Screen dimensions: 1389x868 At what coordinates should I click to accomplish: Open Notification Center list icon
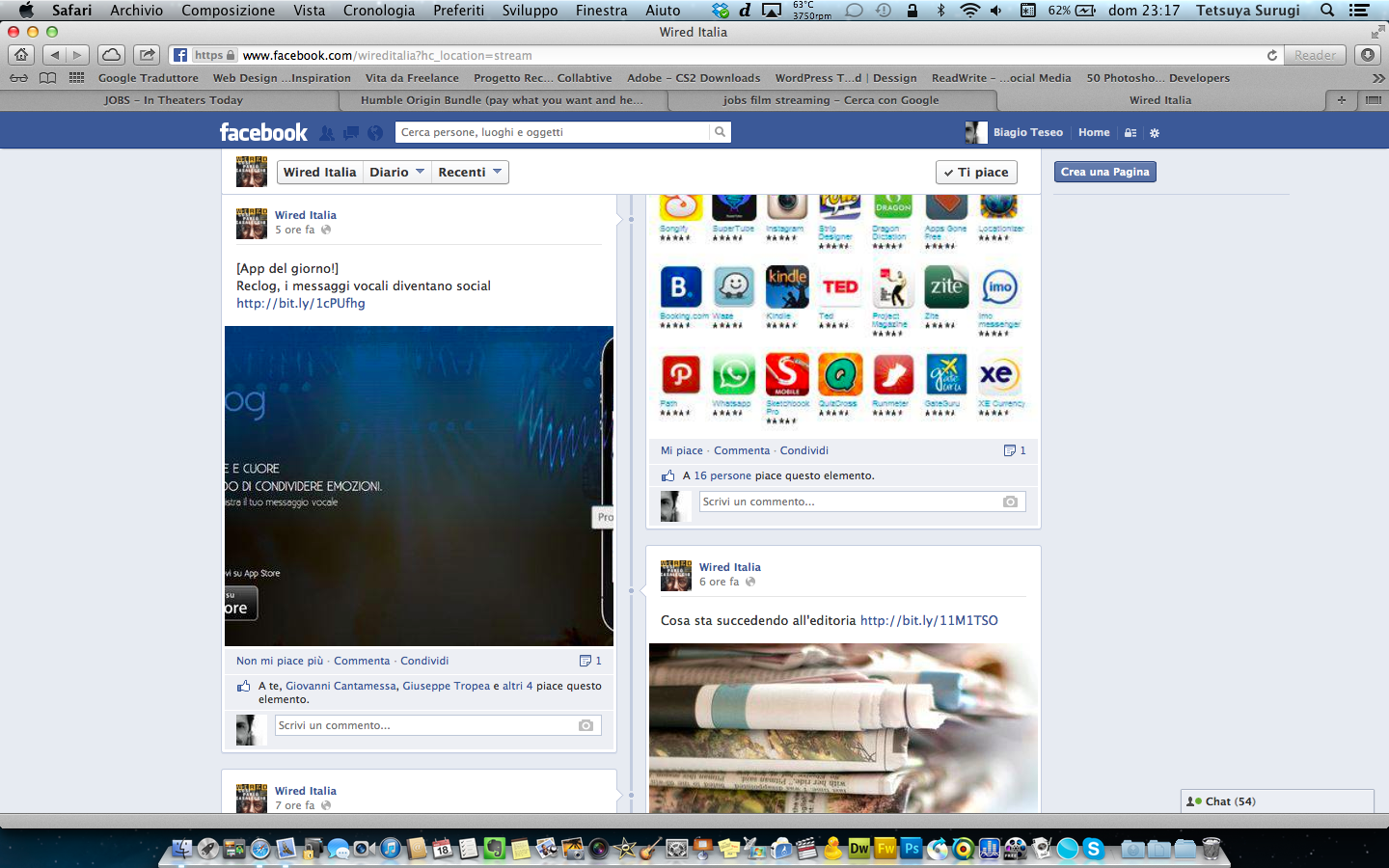1359,11
